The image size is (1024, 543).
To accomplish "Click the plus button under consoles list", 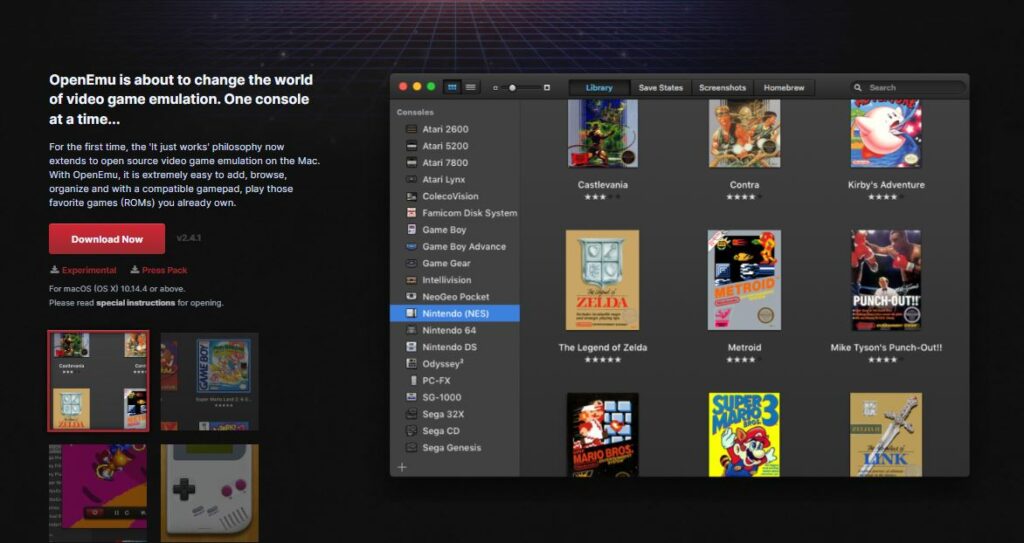I will click(x=402, y=467).
